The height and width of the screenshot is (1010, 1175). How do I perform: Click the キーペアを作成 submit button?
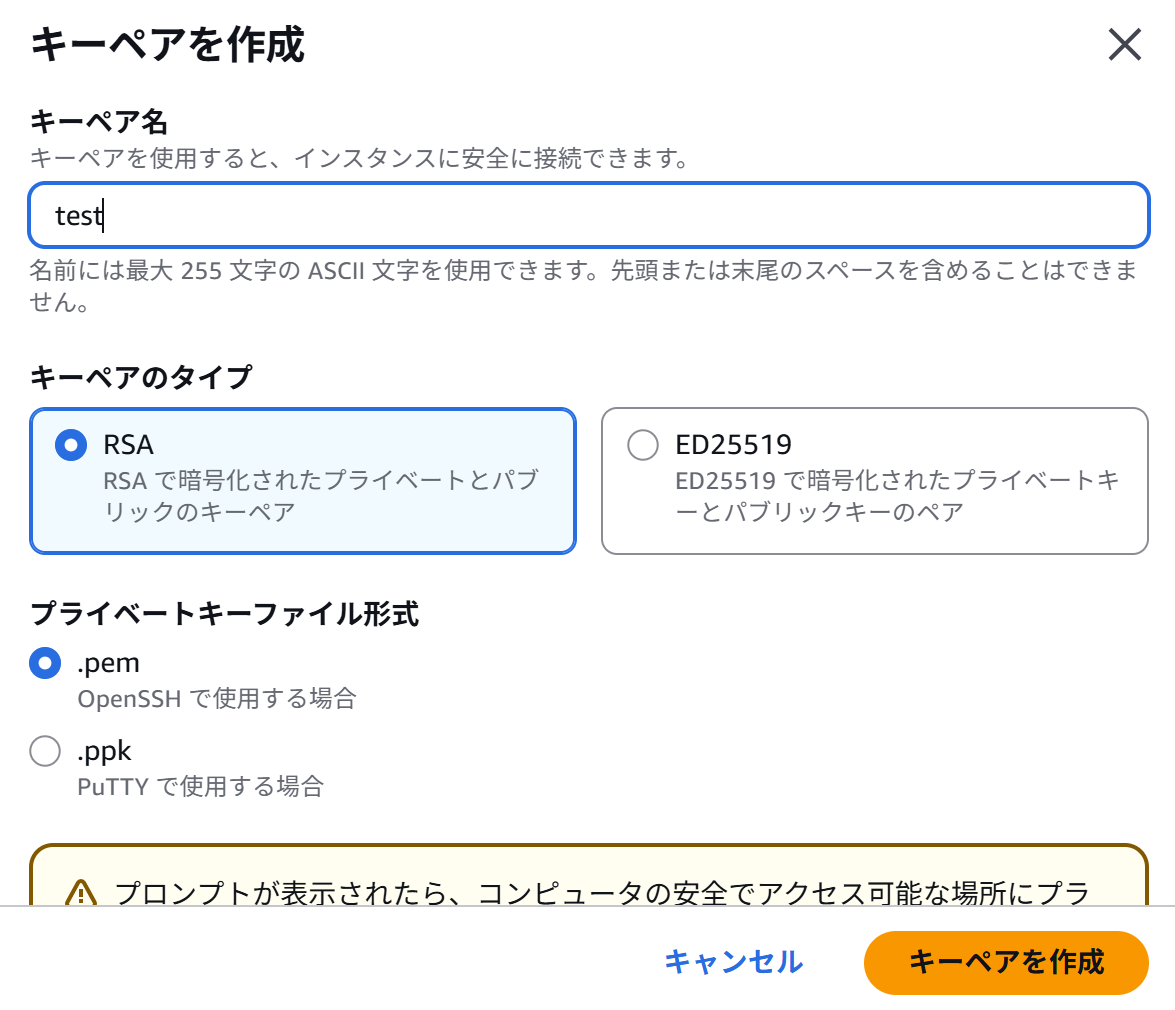1005,963
